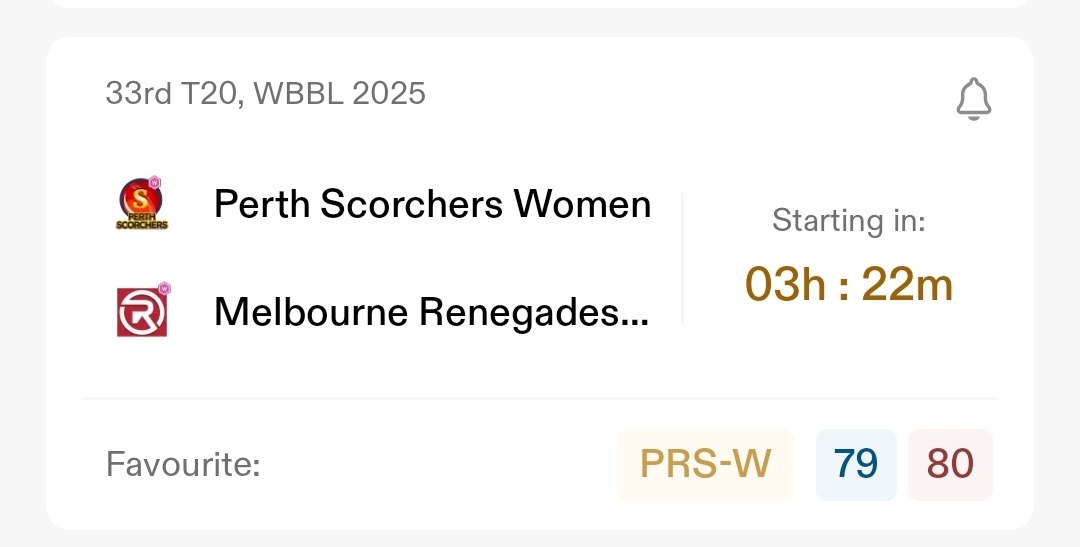Click the vertical divider beside the team names

[682, 259]
